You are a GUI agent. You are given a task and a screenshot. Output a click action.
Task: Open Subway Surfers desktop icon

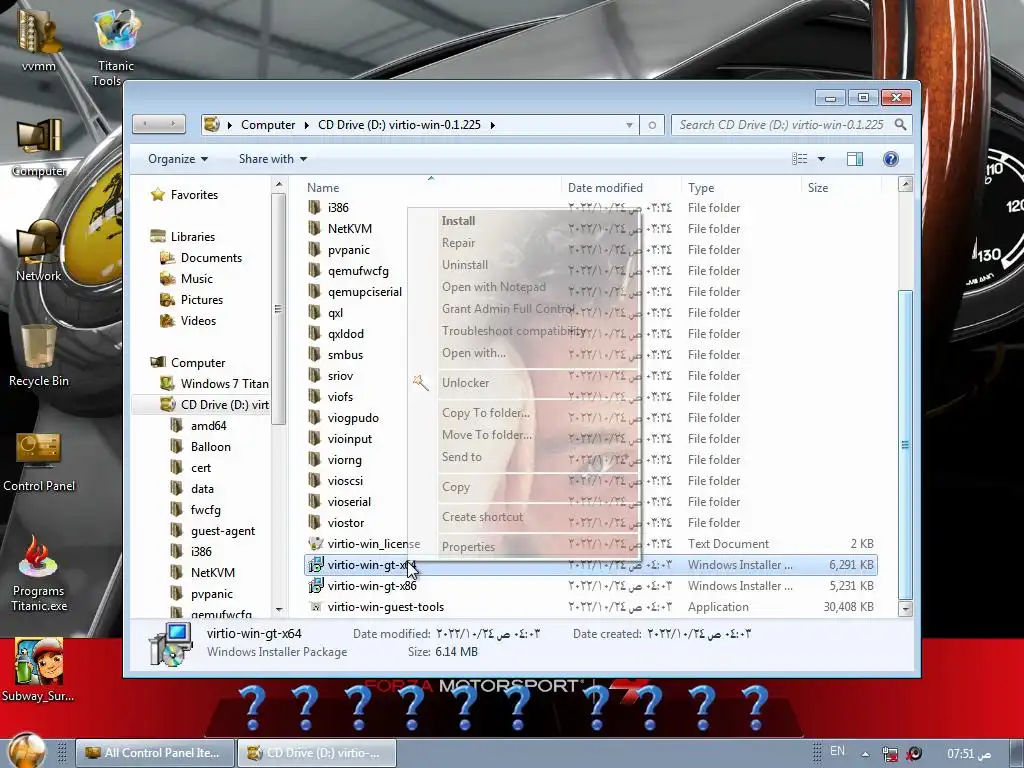tap(39, 669)
